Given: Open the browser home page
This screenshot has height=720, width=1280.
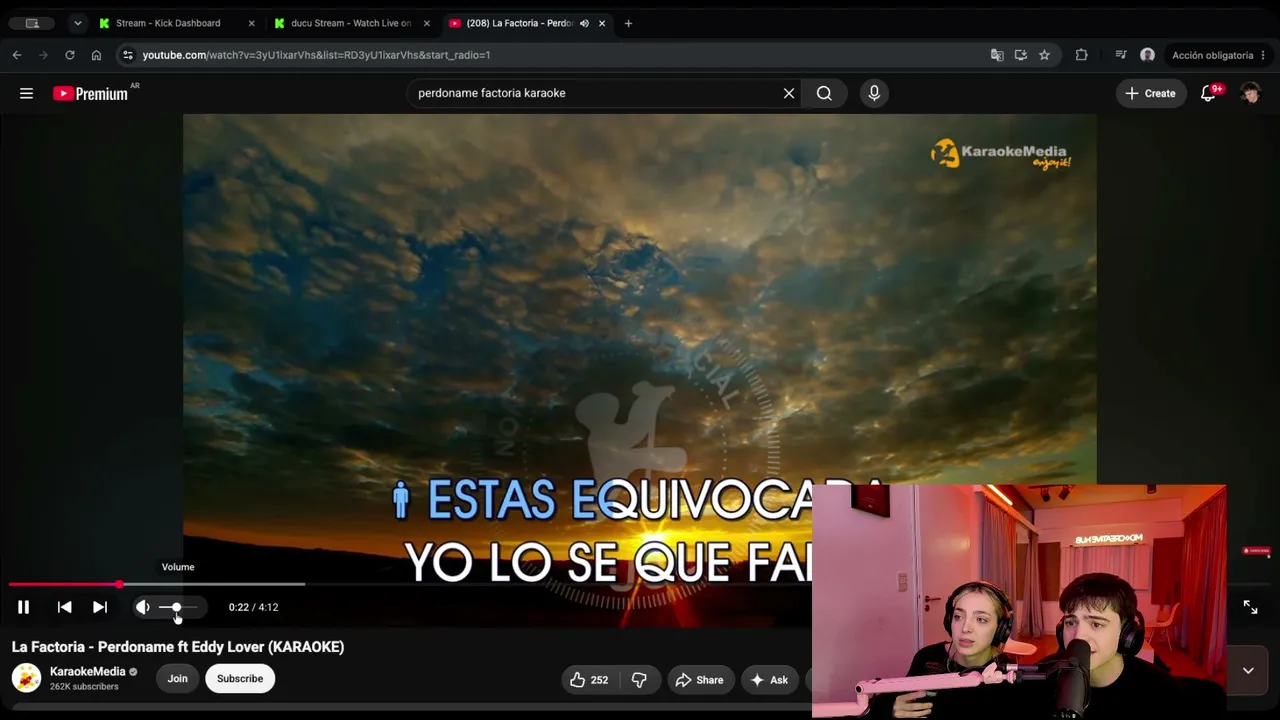Looking at the screenshot, I should [96, 55].
